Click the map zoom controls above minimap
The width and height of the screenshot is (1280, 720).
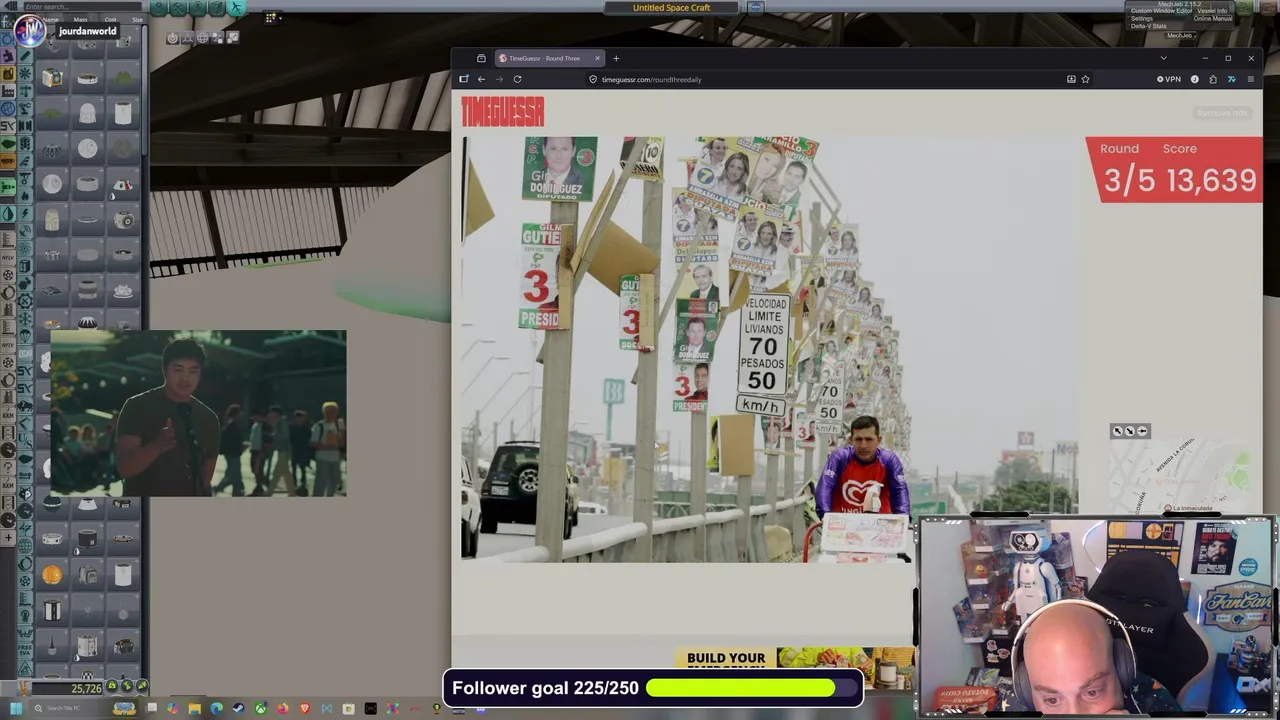point(1130,431)
